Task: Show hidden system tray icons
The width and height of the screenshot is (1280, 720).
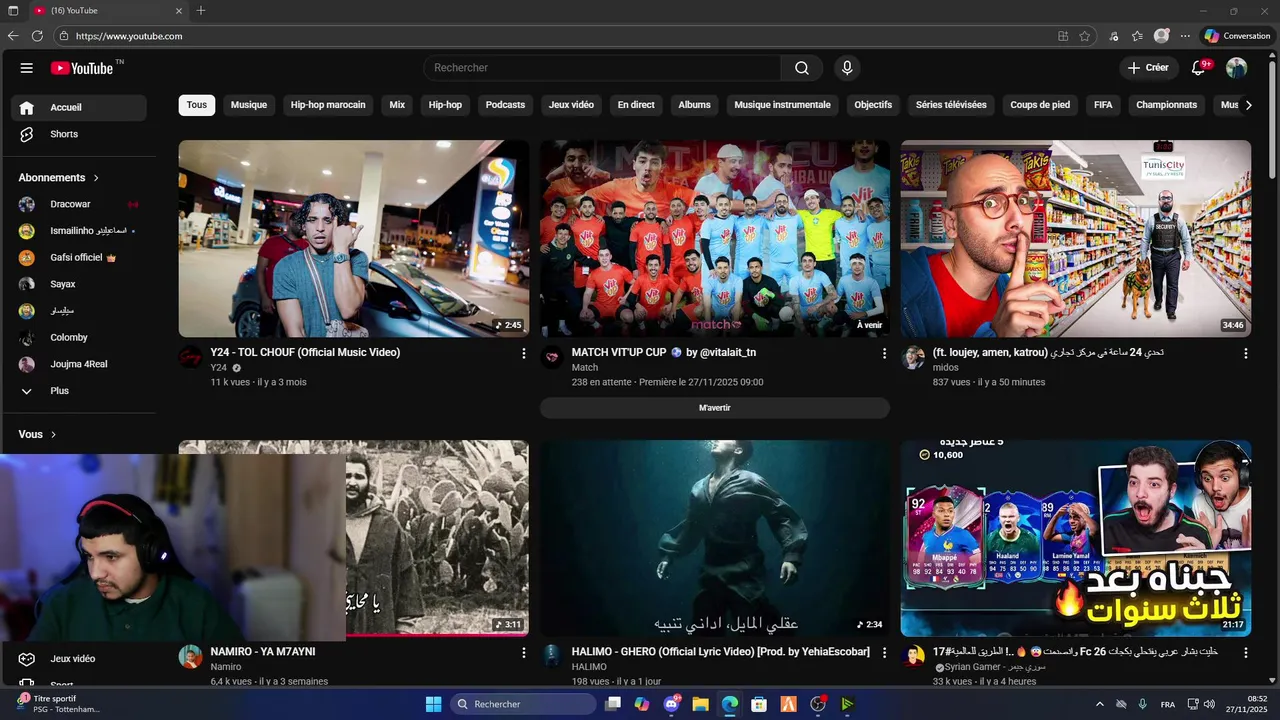Action: click(1100, 704)
